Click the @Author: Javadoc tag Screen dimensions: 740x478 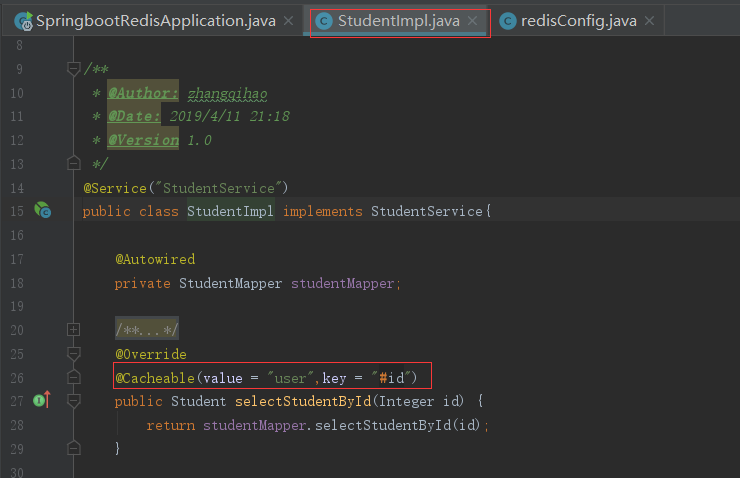(x=143, y=93)
